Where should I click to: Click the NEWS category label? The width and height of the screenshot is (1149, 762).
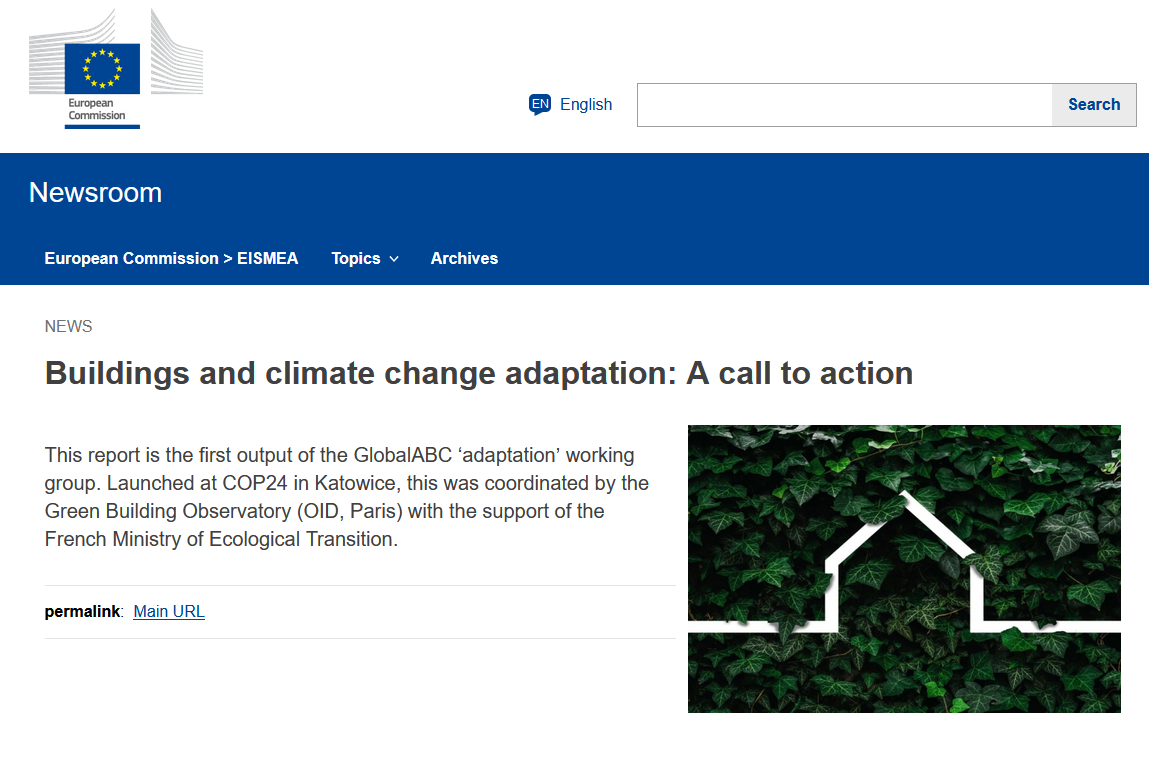click(68, 327)
